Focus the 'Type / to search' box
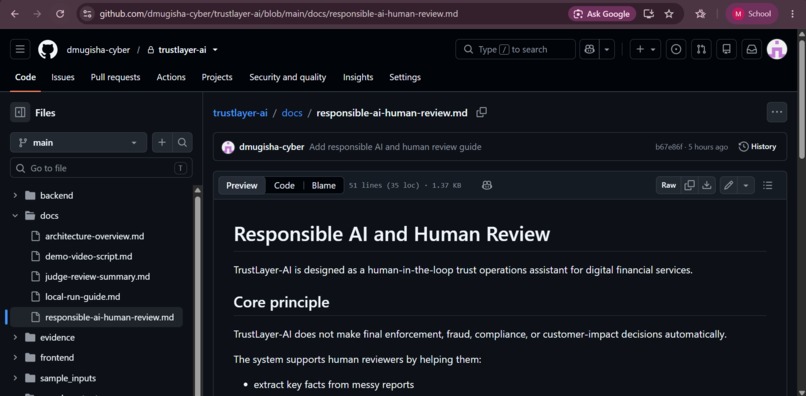806x396 pixels. 515,49
